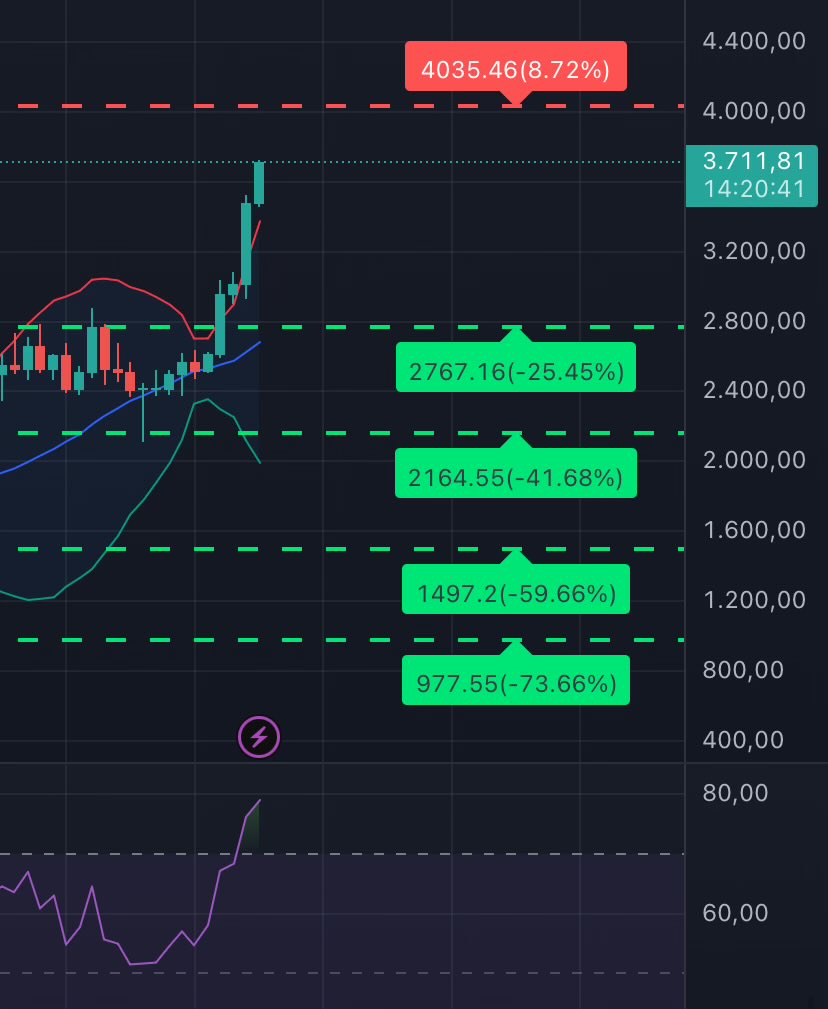Click the 1.600,00 price axis label

(x=754, y=530)
